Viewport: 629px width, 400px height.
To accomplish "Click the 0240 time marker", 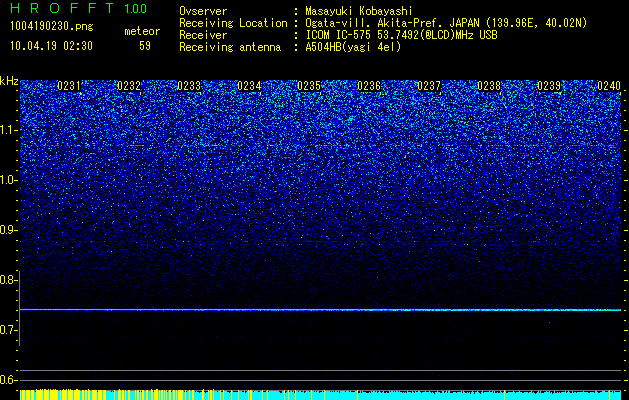I will (609, 86).
